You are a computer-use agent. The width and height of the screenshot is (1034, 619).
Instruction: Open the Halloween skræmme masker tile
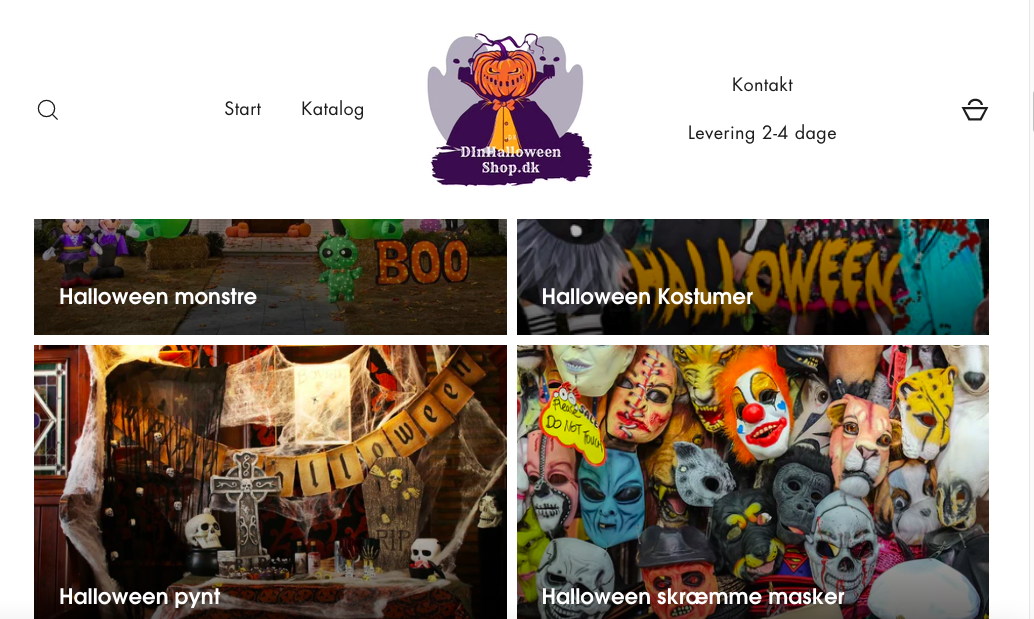pyautogui.click(x=752, y=482)
